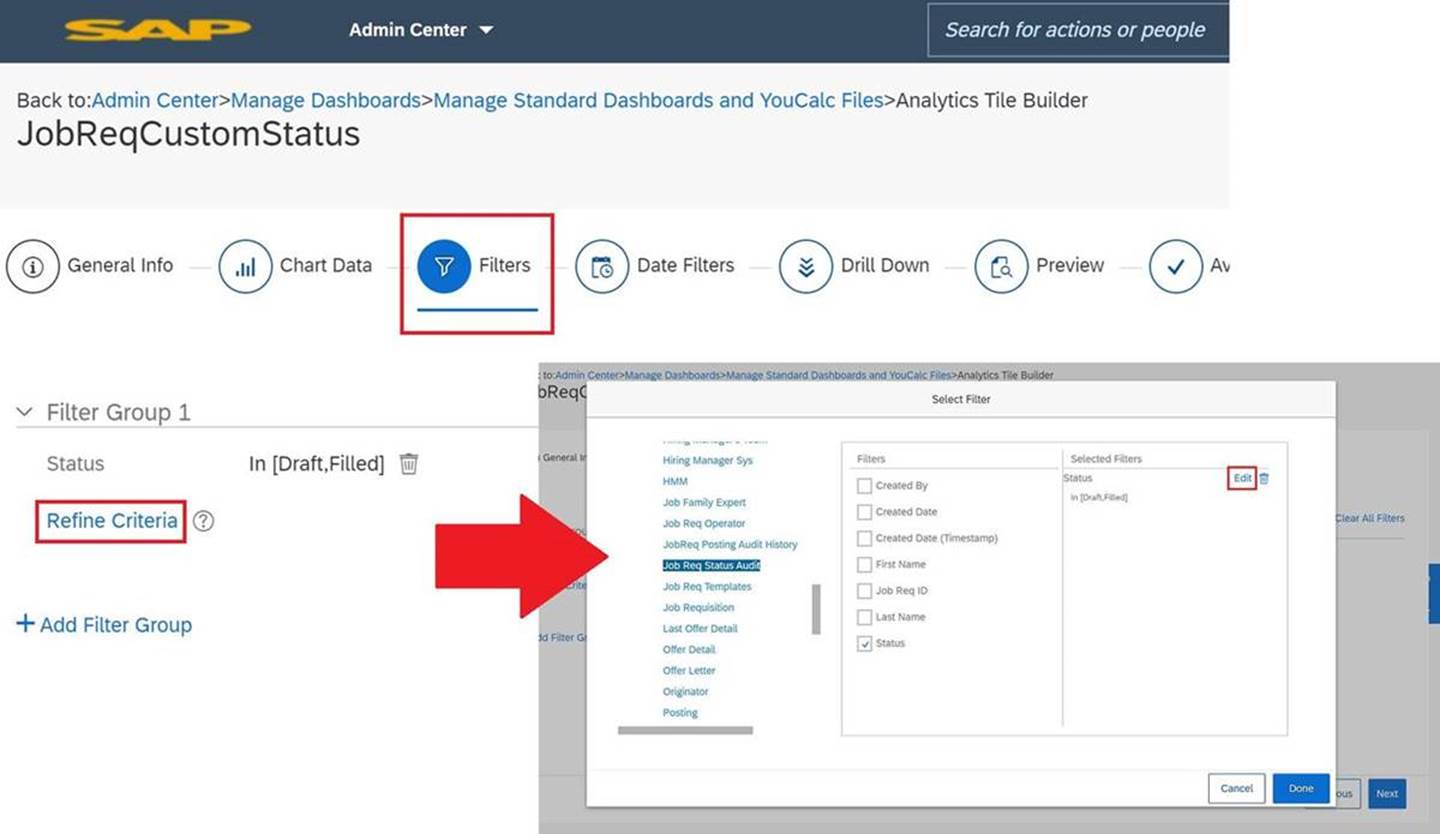Click Done in Select Filter dialog
The height and width of the screenshot is (834, 1440).
(x=1301, y=788)
